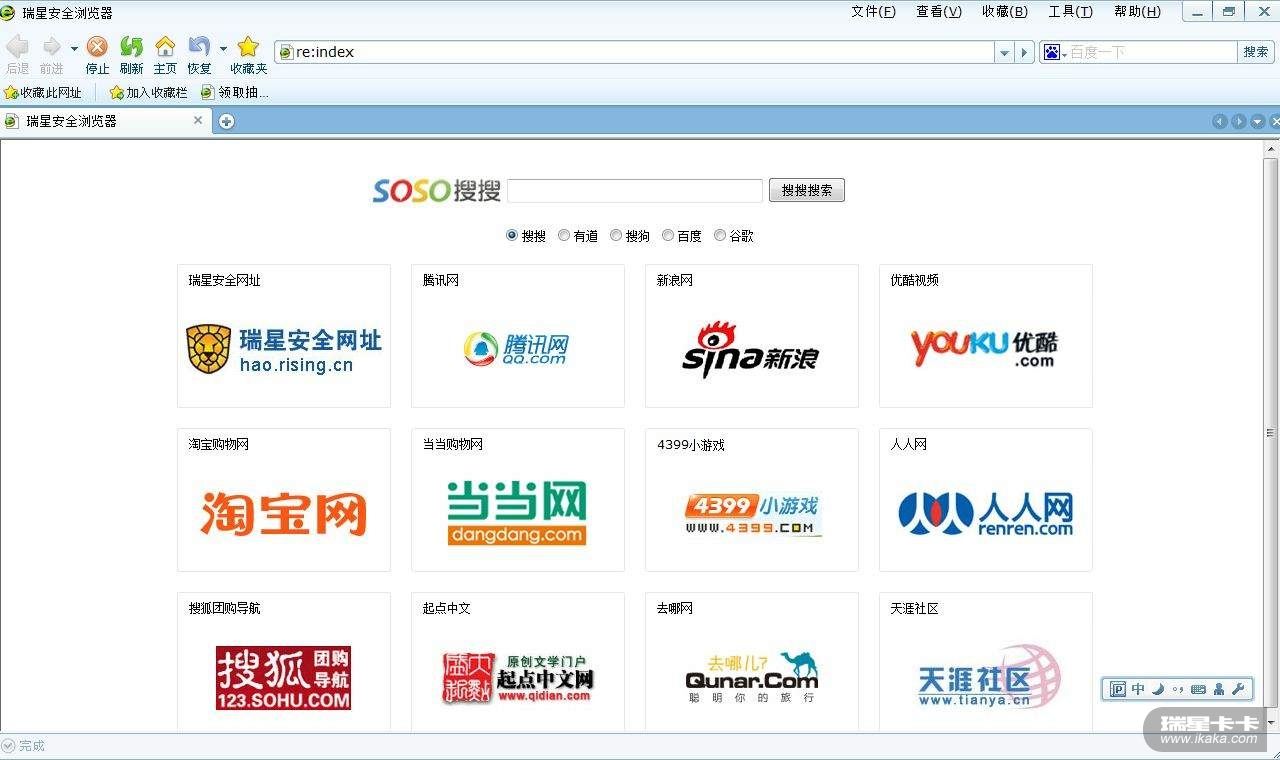Open the 去哪网 Qunar tile

pos(752,662)
